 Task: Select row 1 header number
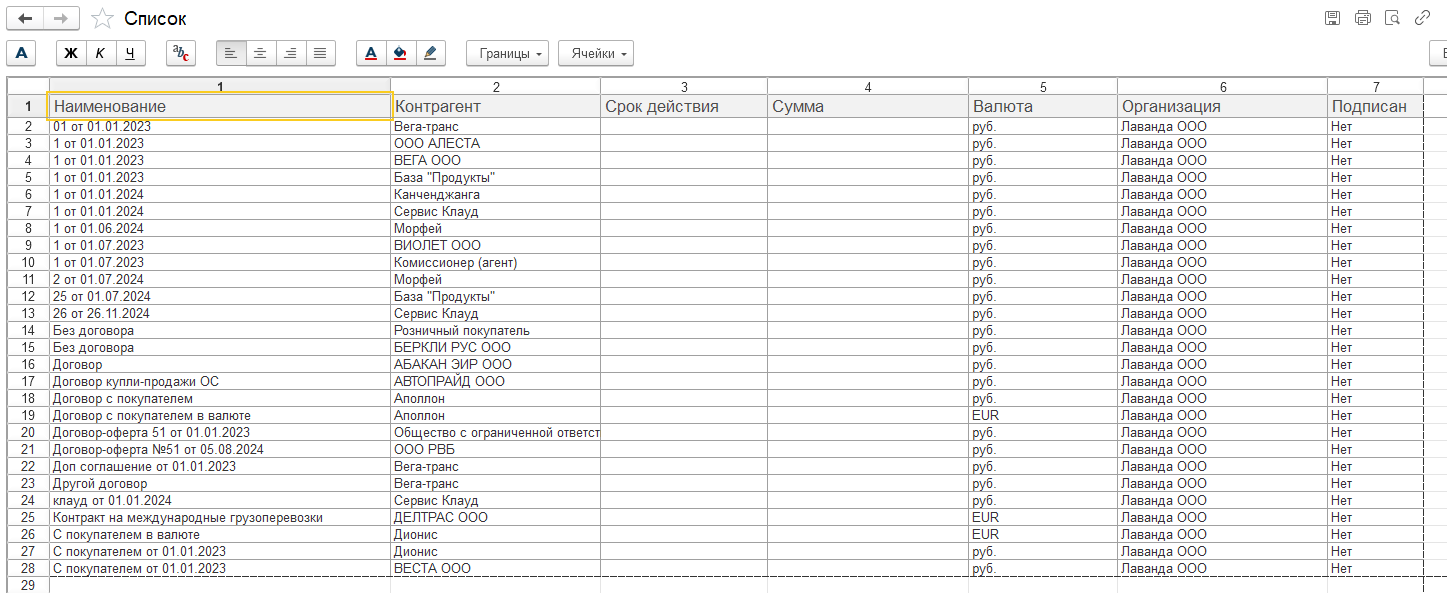(28, 106)
